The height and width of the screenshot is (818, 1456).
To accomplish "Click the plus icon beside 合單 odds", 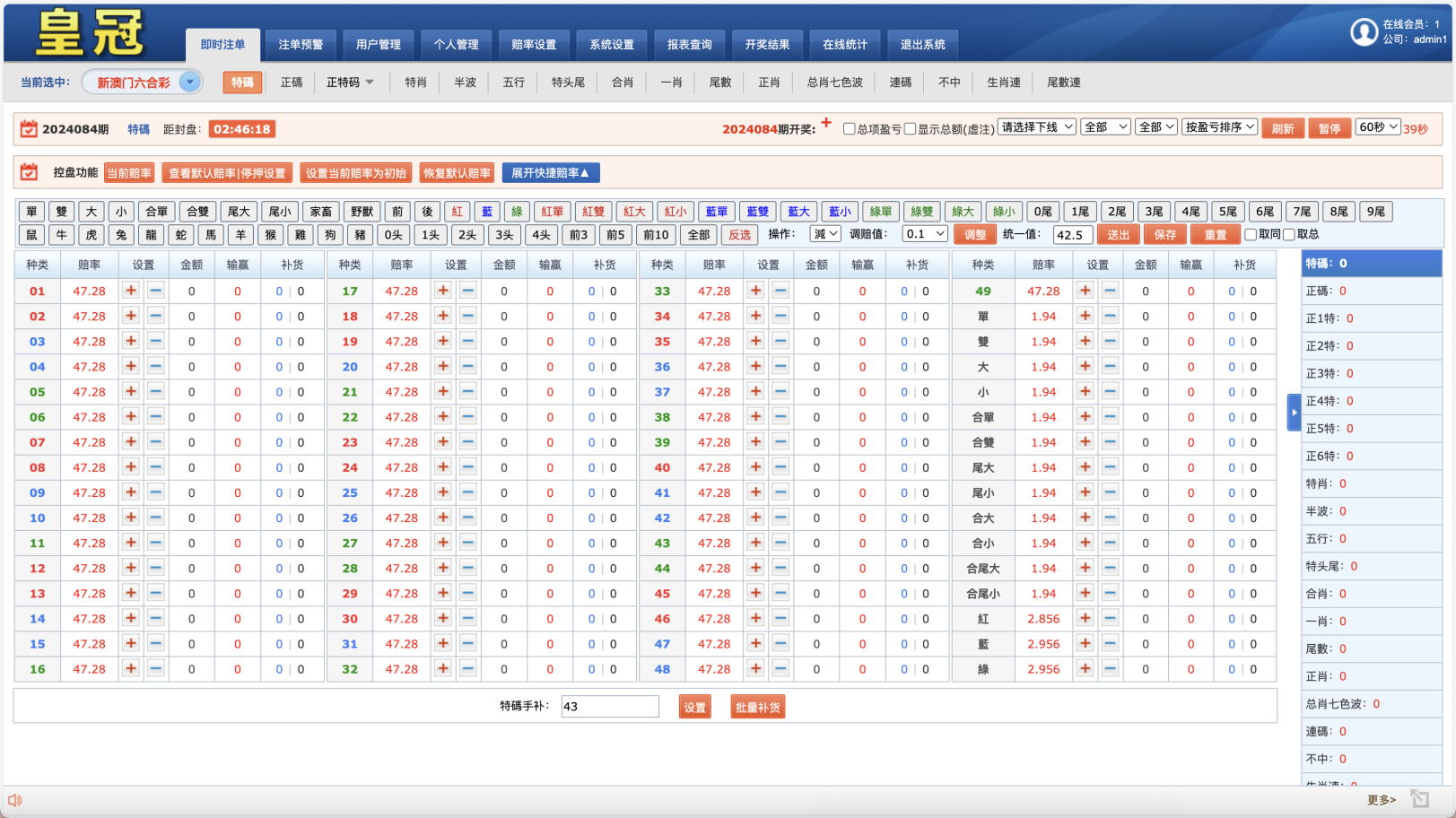I will [x=1085, y=417].
